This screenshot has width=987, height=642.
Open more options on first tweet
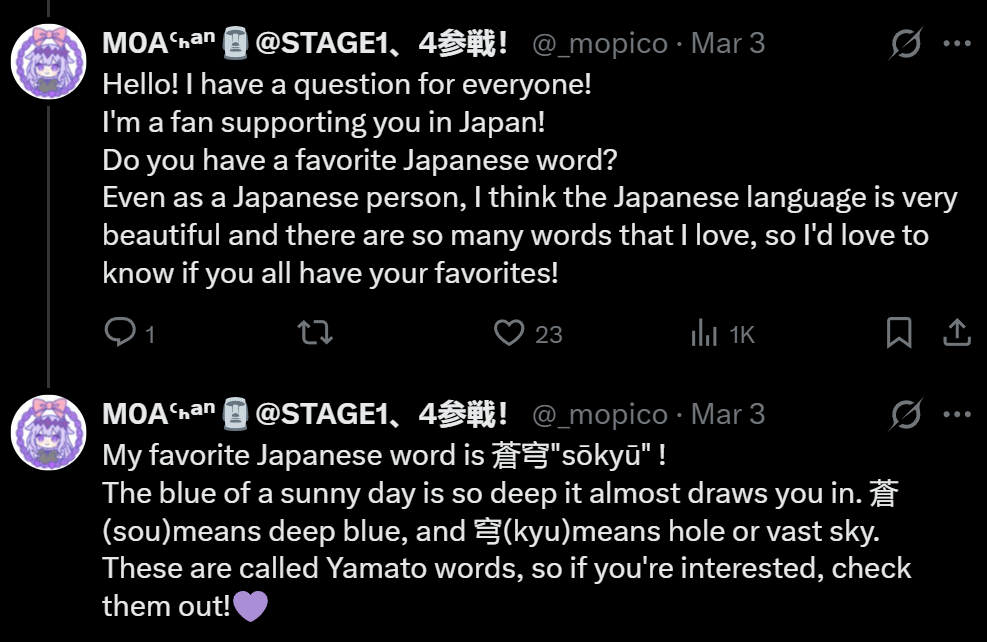click(x=957, y=43)
